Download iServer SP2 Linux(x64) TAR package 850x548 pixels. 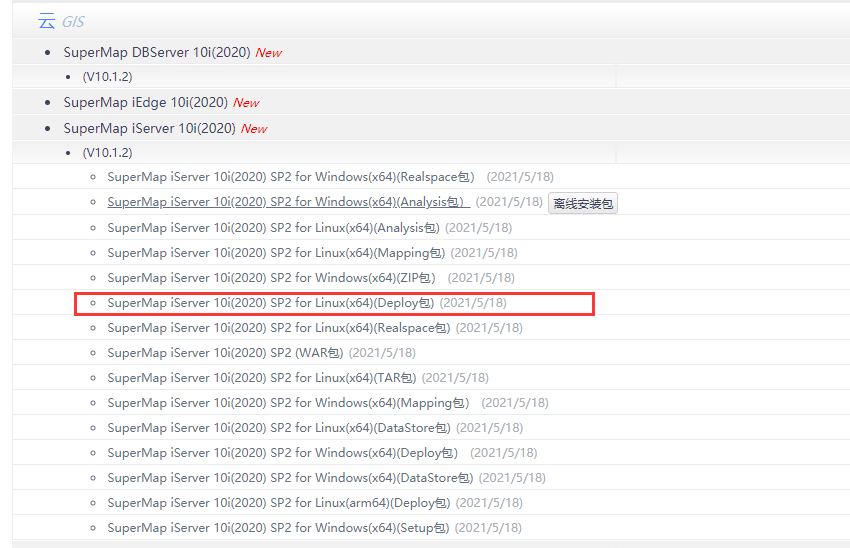262,378
